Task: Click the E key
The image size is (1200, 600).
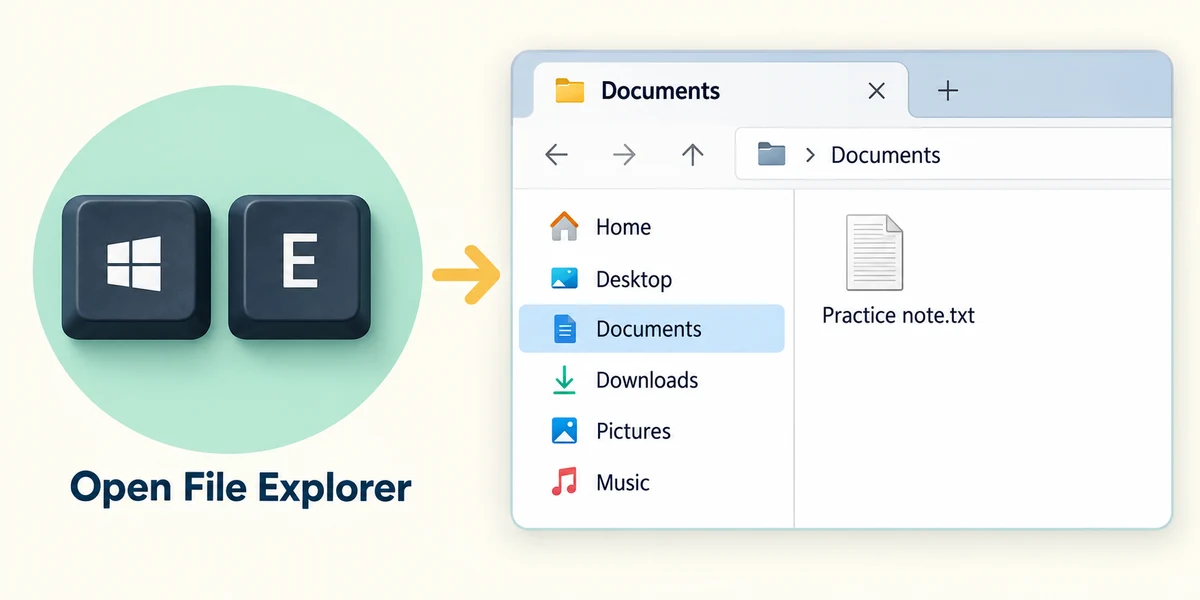Action: coord(299,266)
